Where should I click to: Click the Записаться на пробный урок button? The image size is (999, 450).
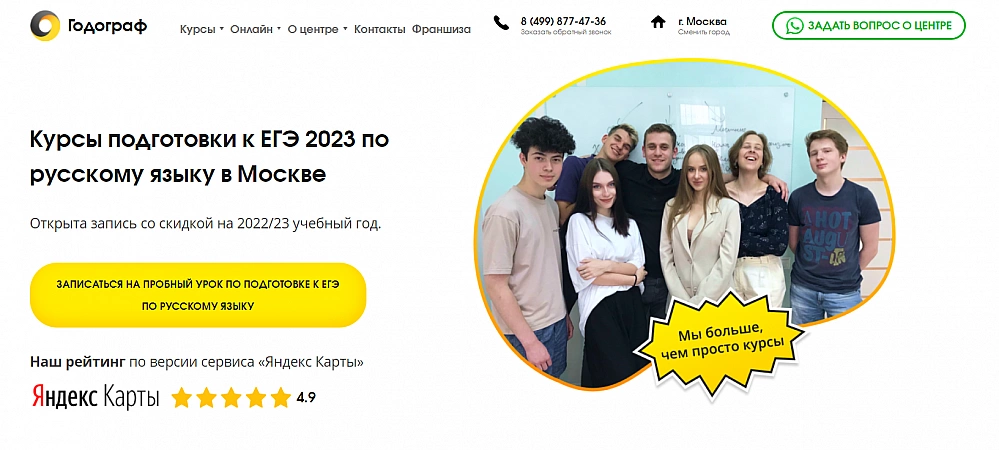click(198, 295)
